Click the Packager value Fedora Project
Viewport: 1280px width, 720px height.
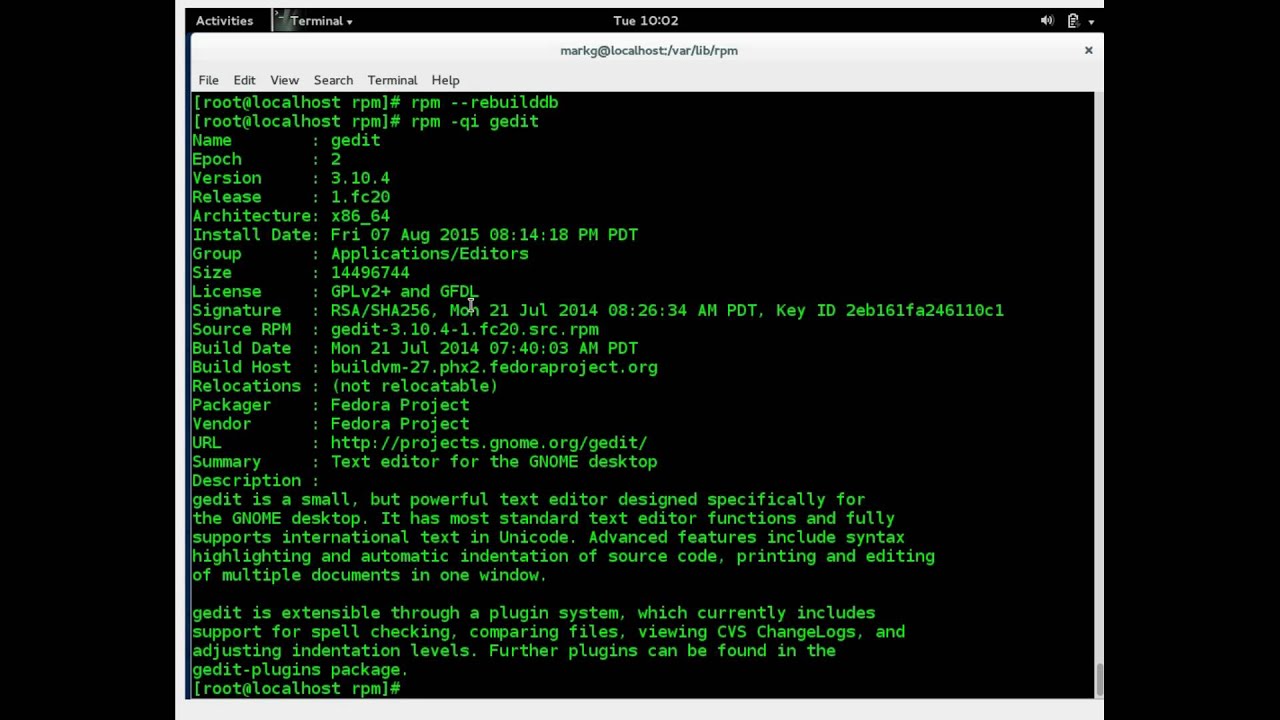pyautogui.click(x=400, y=406)
